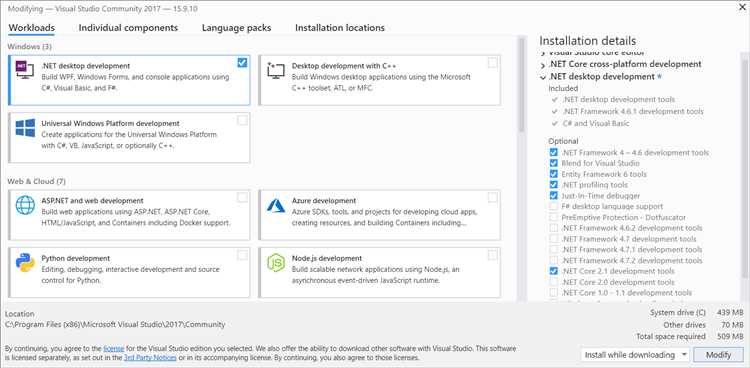Screen dimensions: 750x368
Task: Expand .NET Core cross-platform development details
Action: (543, 65)
